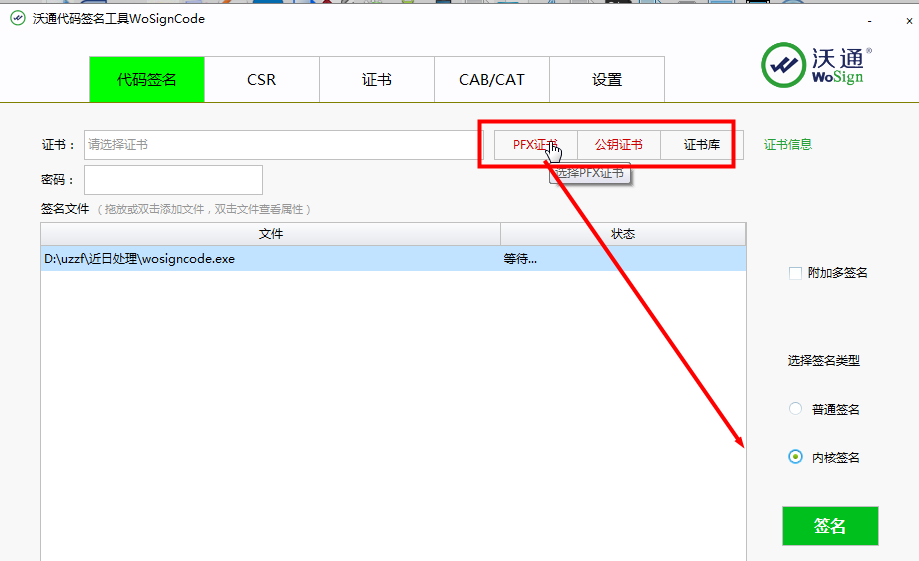Open the 证书库 certificate store
This screenshot has height=561, width=919.
pos(702,145)
